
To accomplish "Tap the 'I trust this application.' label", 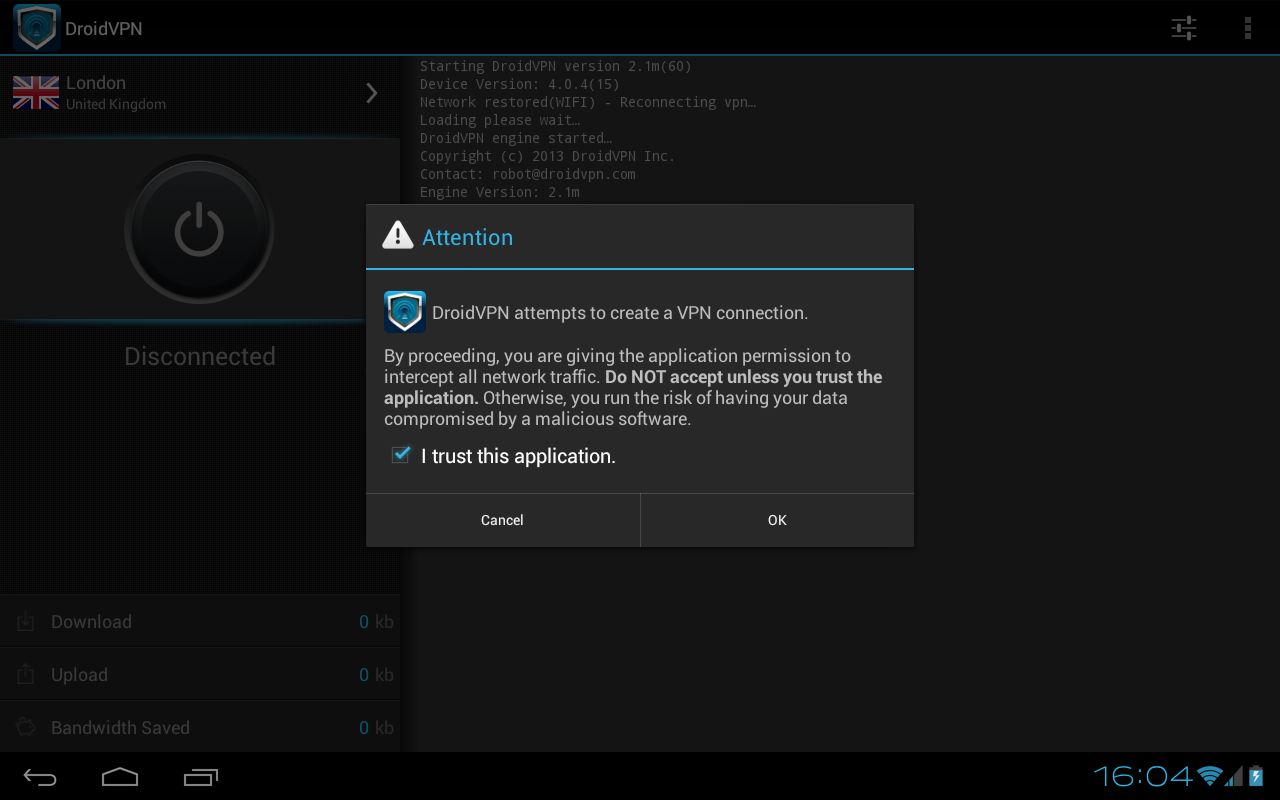I will pyautogui.click(x=518, y=456).
